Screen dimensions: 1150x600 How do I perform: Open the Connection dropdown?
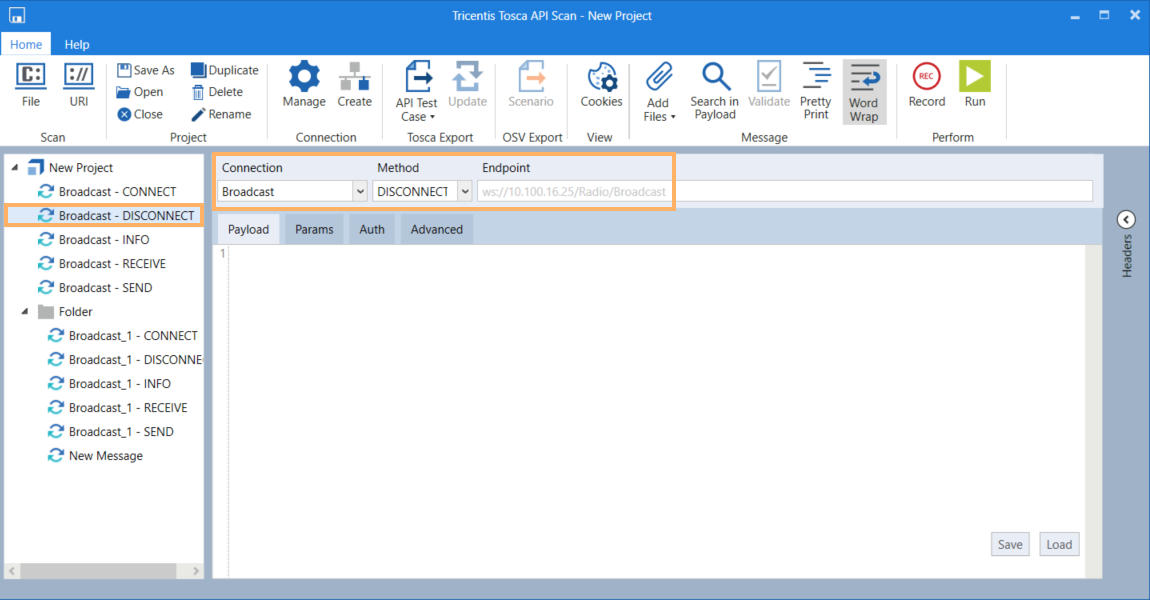360,191
